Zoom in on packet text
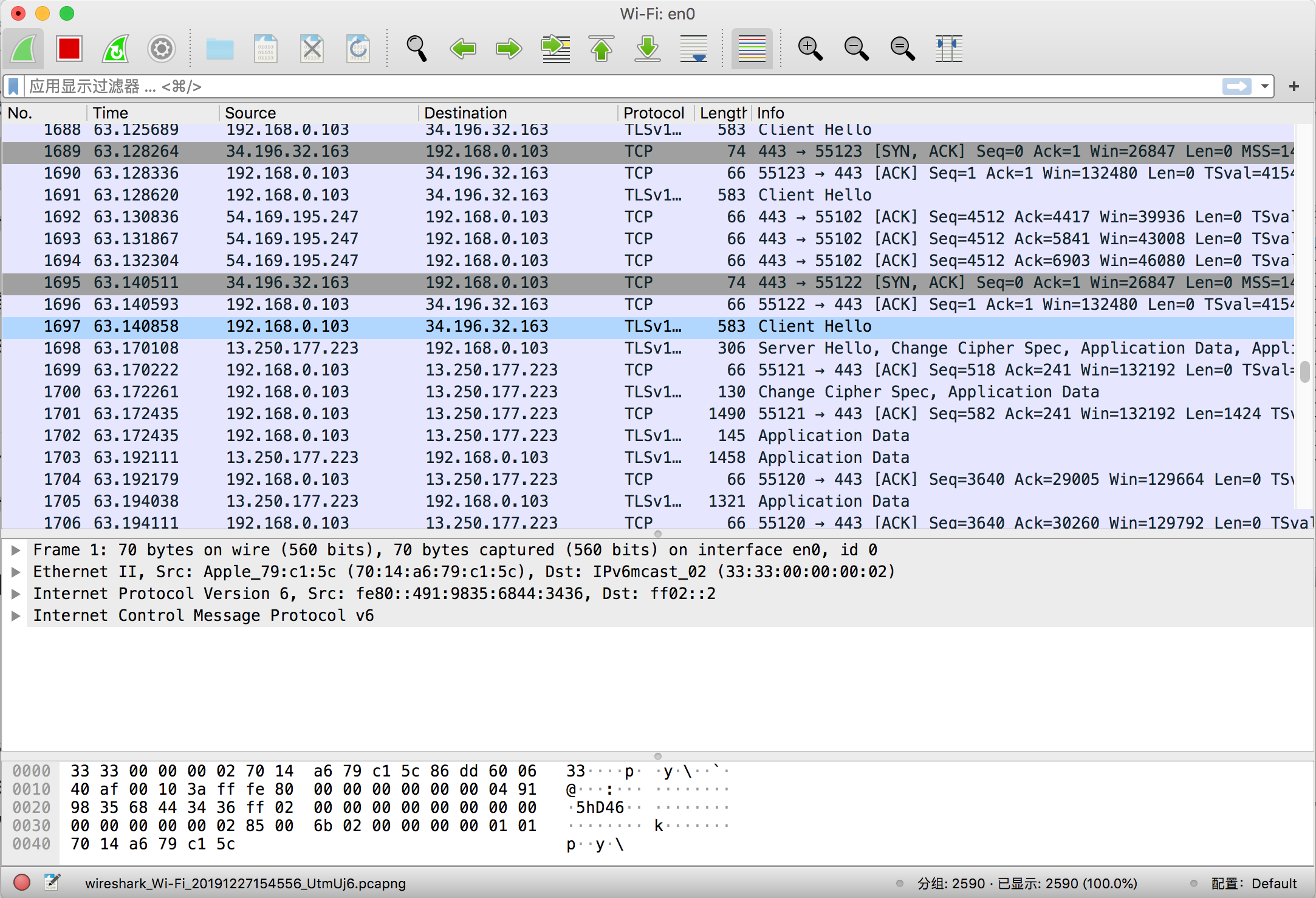This screenshot has width=1316, height=898. tap(810, 49)
